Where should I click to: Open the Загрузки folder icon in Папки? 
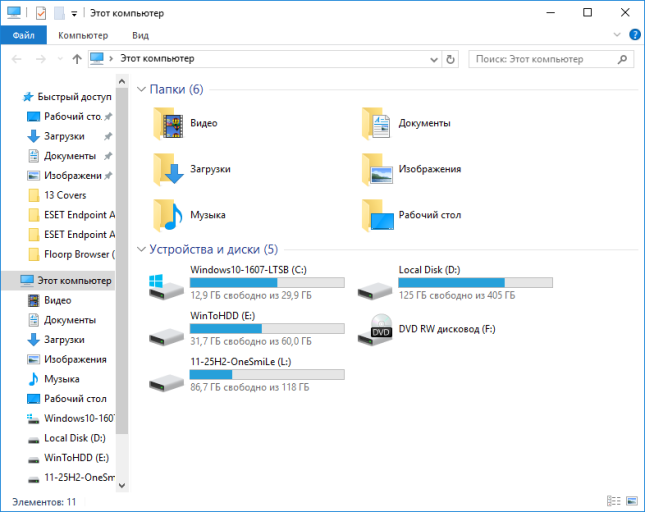[x=168, y=169]
